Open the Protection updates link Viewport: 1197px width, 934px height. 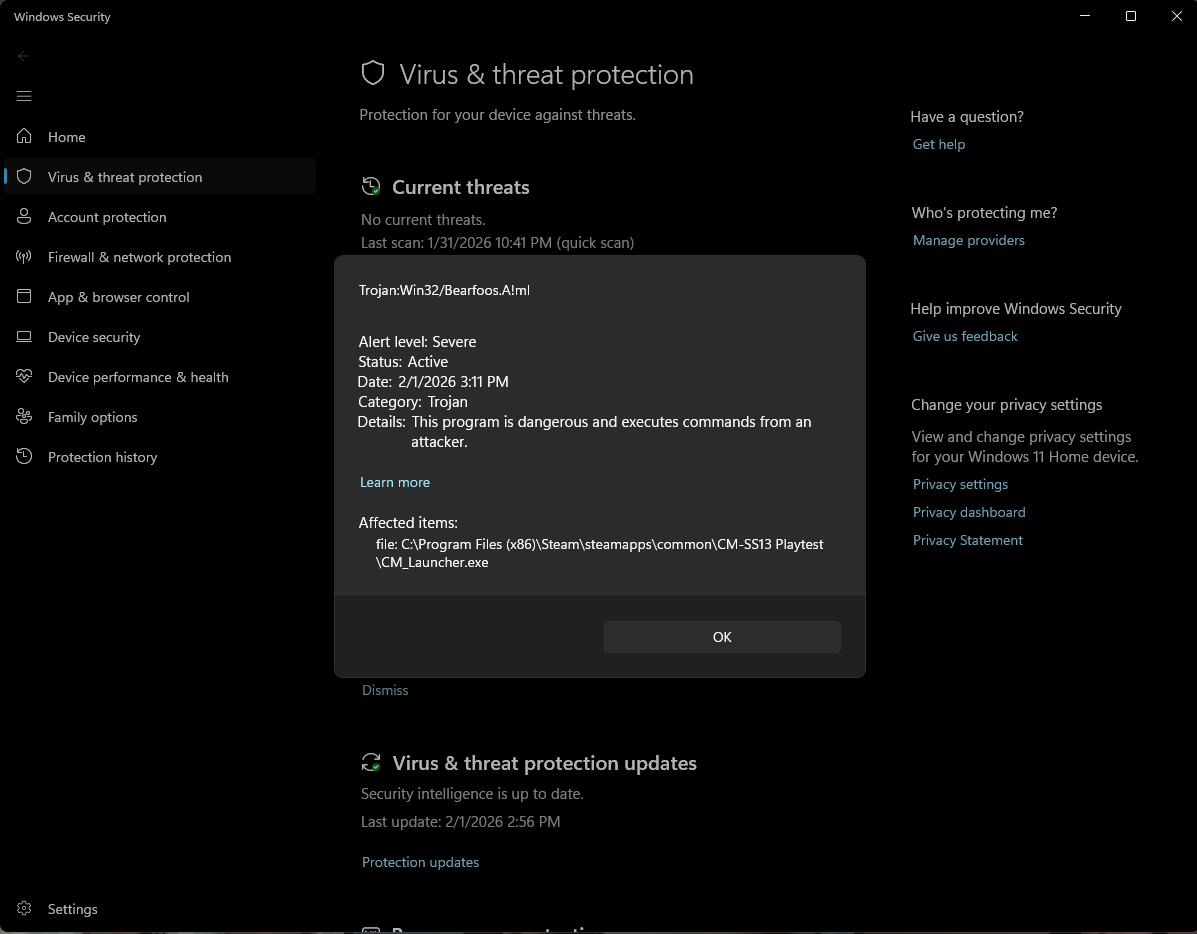coord(420,862)
